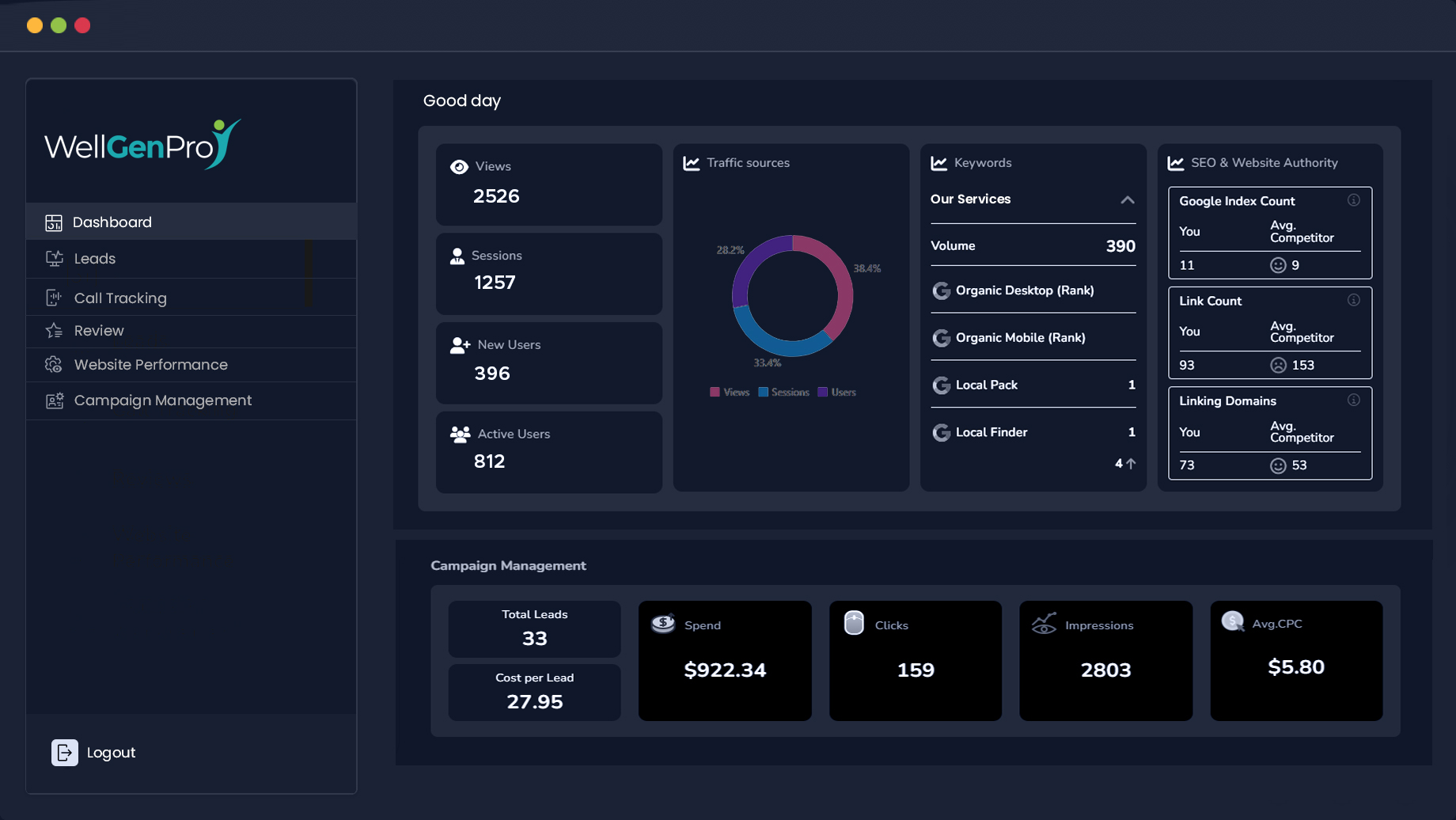Click the SEO & Website Authority chart icon

(x=1176, y=163)
